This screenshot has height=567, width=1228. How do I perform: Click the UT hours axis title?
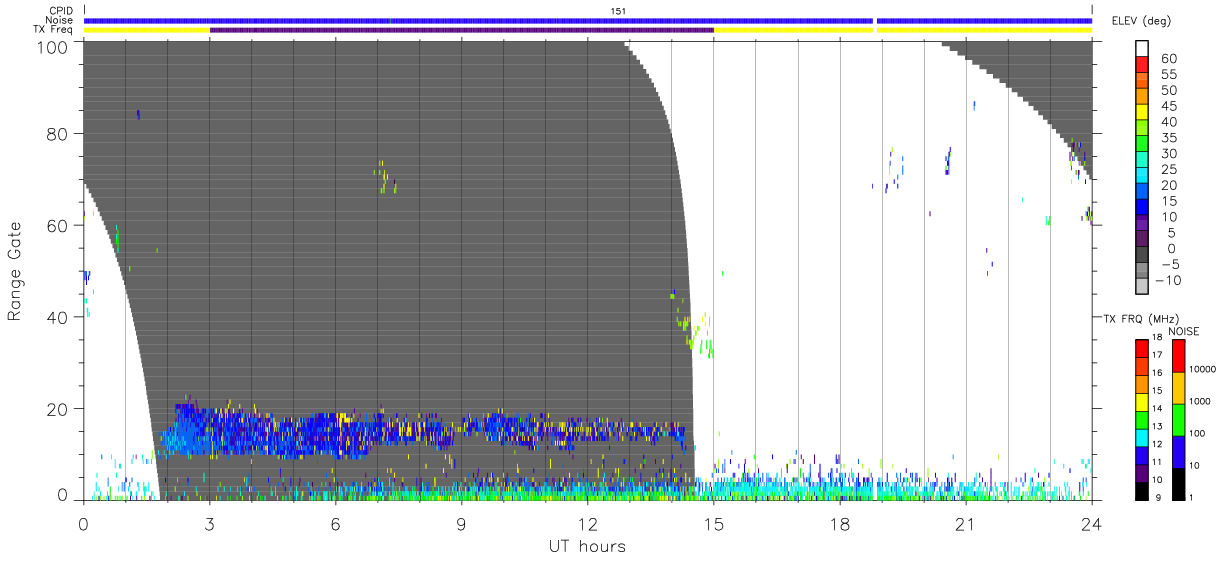point(588,546)
